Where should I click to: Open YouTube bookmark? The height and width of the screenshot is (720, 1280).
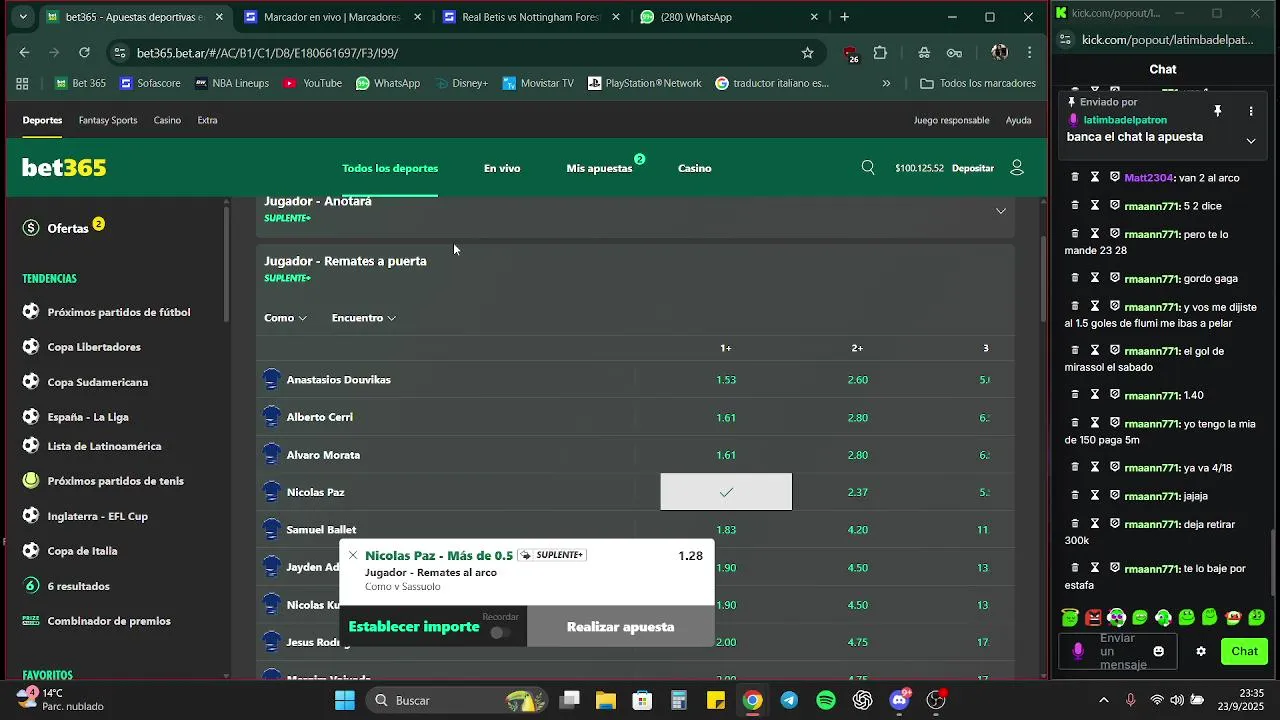tap(312, 84)
